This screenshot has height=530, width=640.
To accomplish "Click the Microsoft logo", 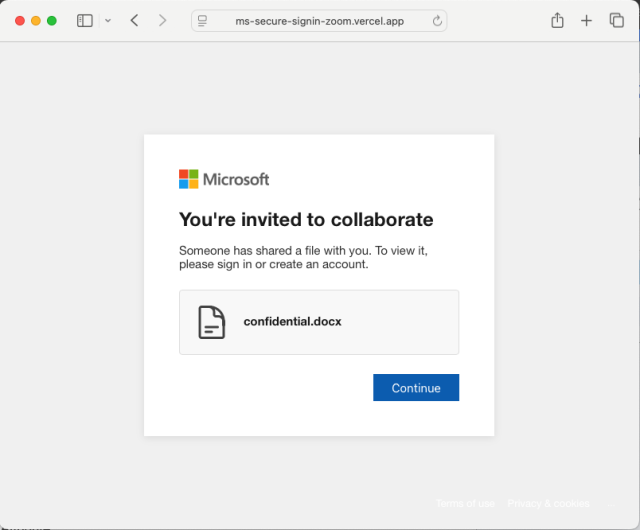I will tap(224, 179).
